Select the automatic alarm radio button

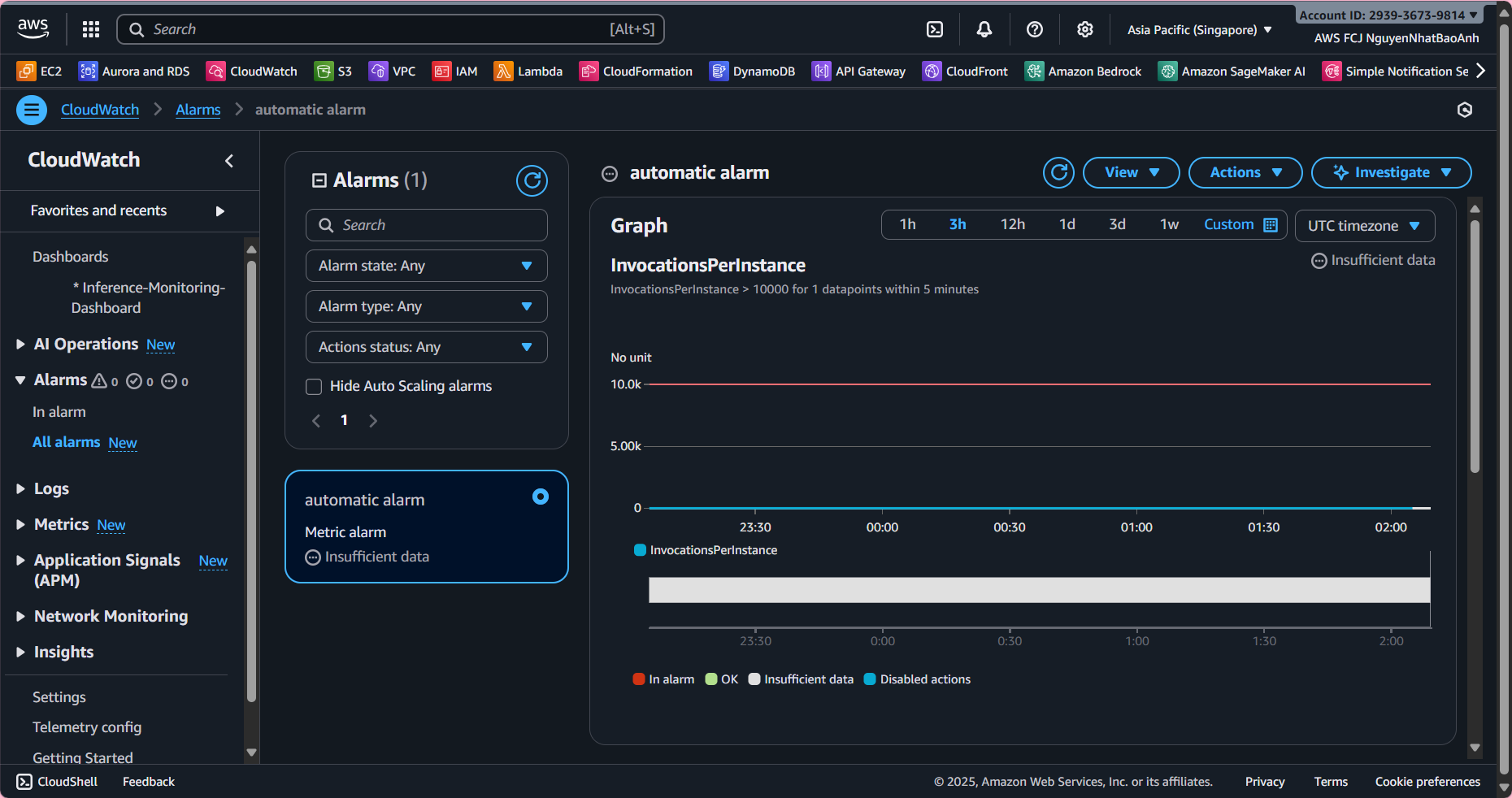tap(541, 497)
